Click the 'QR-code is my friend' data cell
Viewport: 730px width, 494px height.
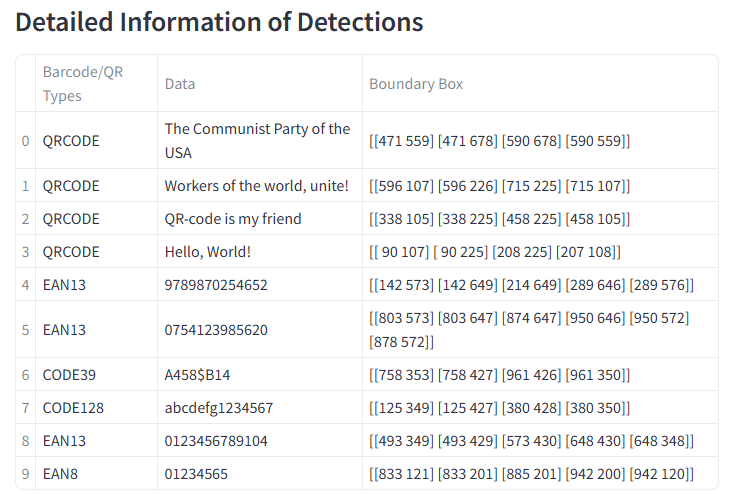point(232,219)
